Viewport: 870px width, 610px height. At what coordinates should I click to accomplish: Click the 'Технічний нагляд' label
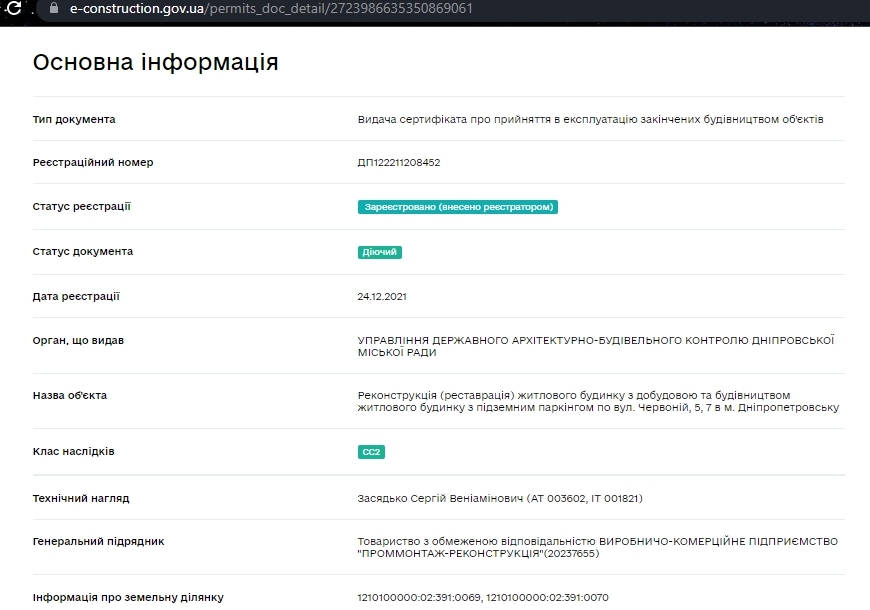click(81, 498)
